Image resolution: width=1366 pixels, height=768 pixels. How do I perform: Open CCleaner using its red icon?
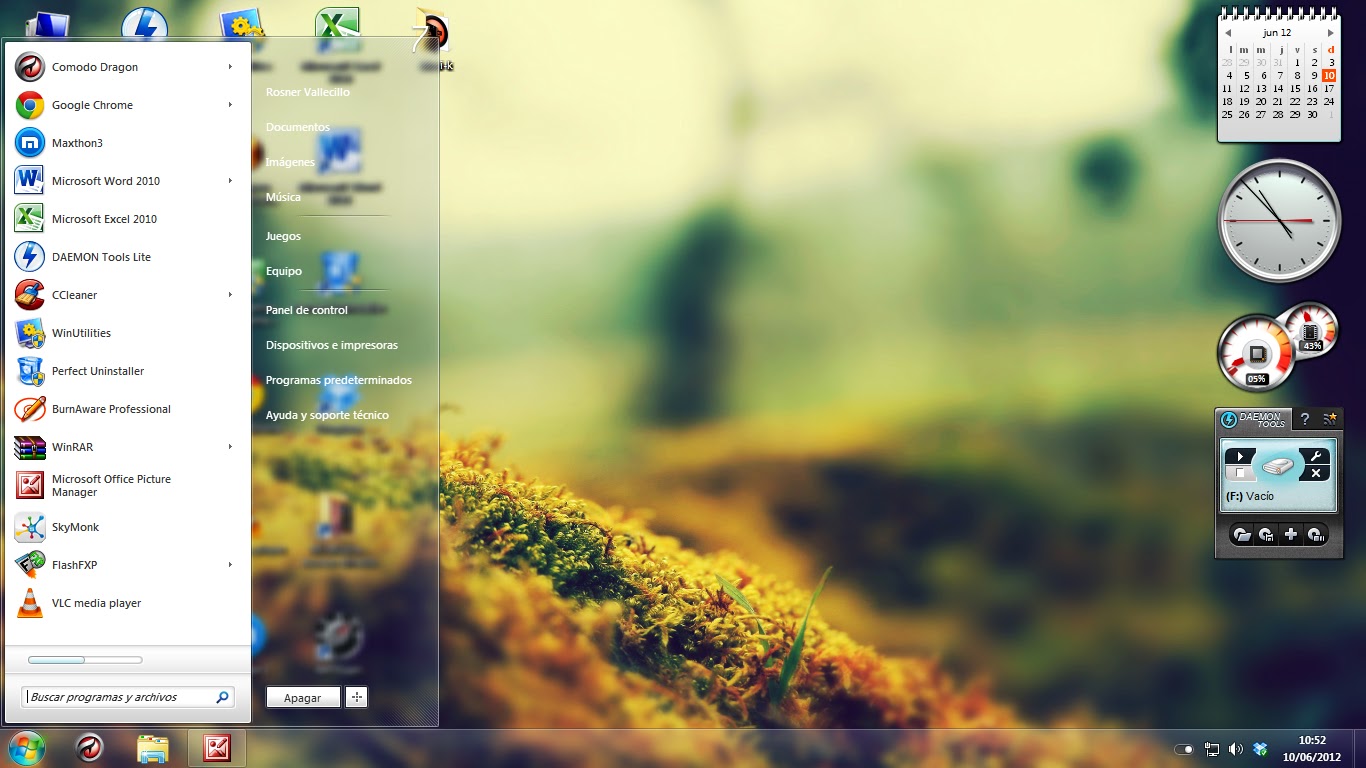point(30,295)
